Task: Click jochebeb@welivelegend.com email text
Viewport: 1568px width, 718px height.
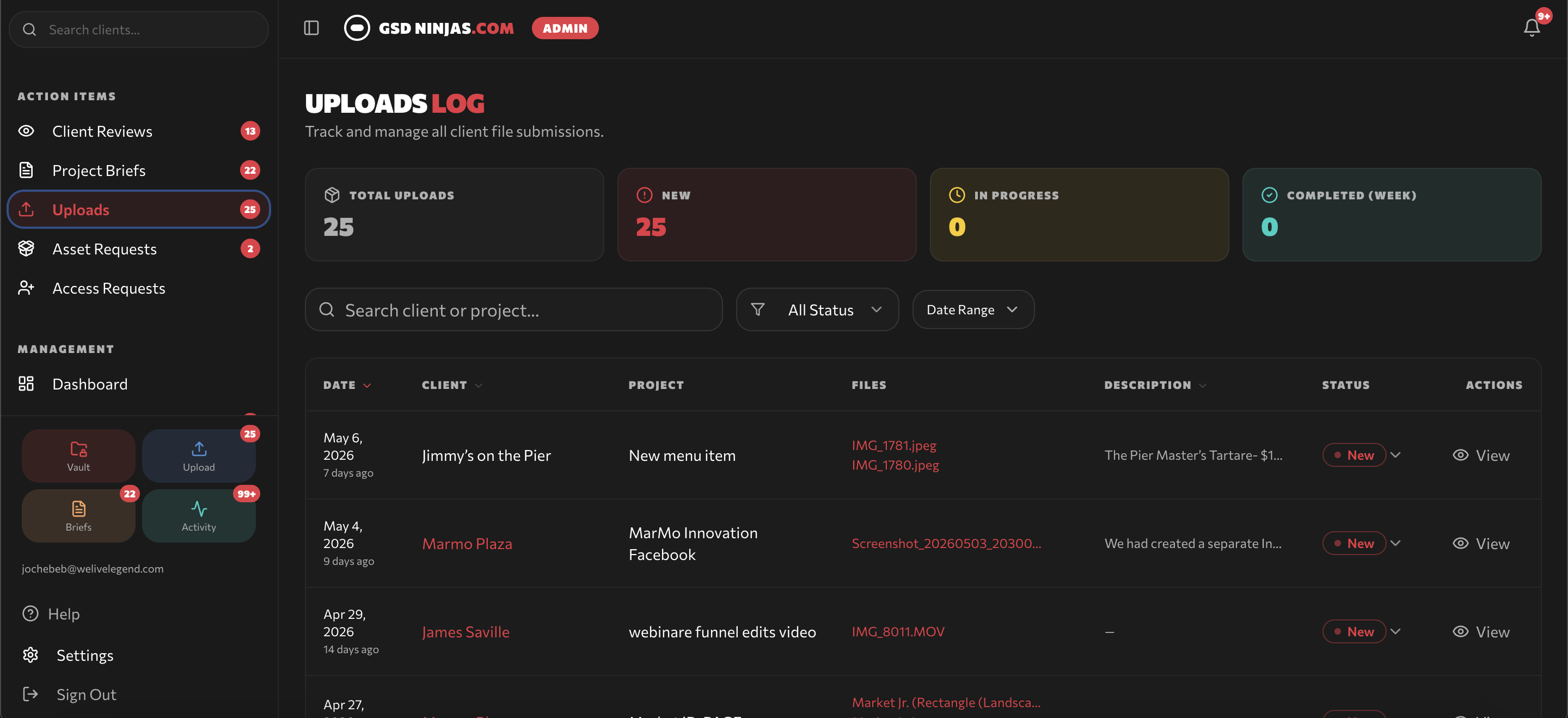Action: (93, 568)
